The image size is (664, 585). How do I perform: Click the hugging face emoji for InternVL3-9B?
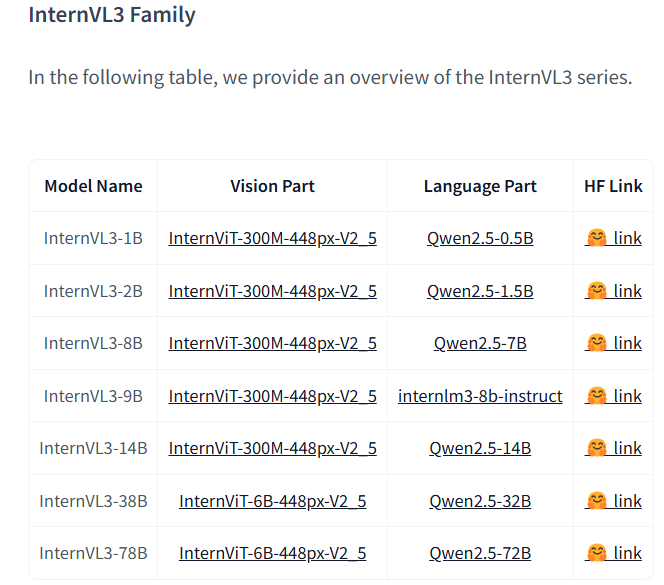597,396
